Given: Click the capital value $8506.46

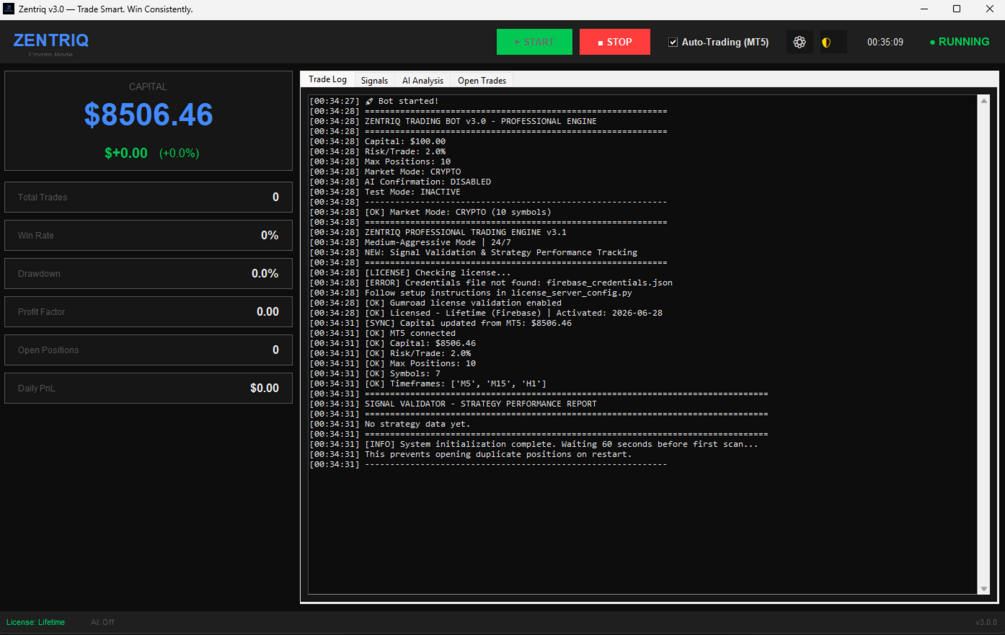Looking at the screenshot, I should 148,115.
